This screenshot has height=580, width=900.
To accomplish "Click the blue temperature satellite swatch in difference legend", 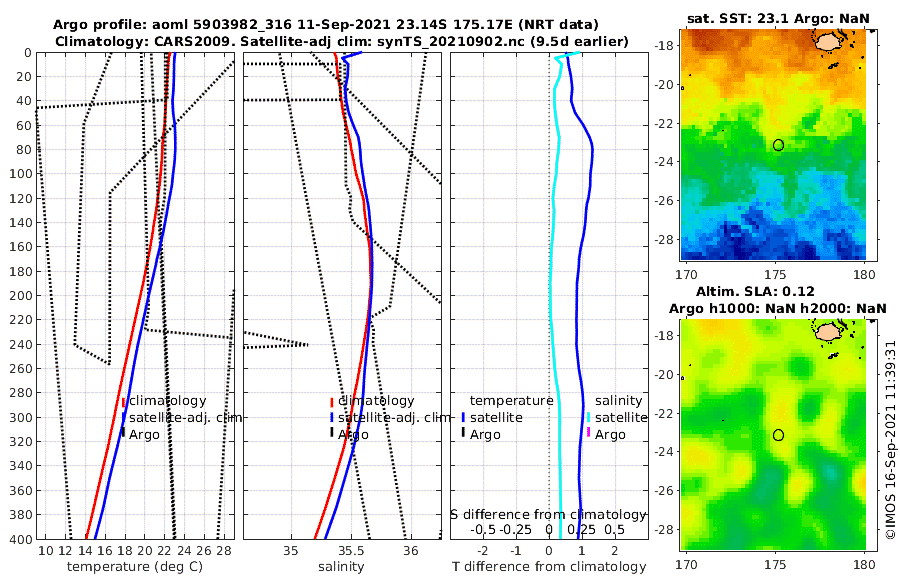I will coord(463,417).
